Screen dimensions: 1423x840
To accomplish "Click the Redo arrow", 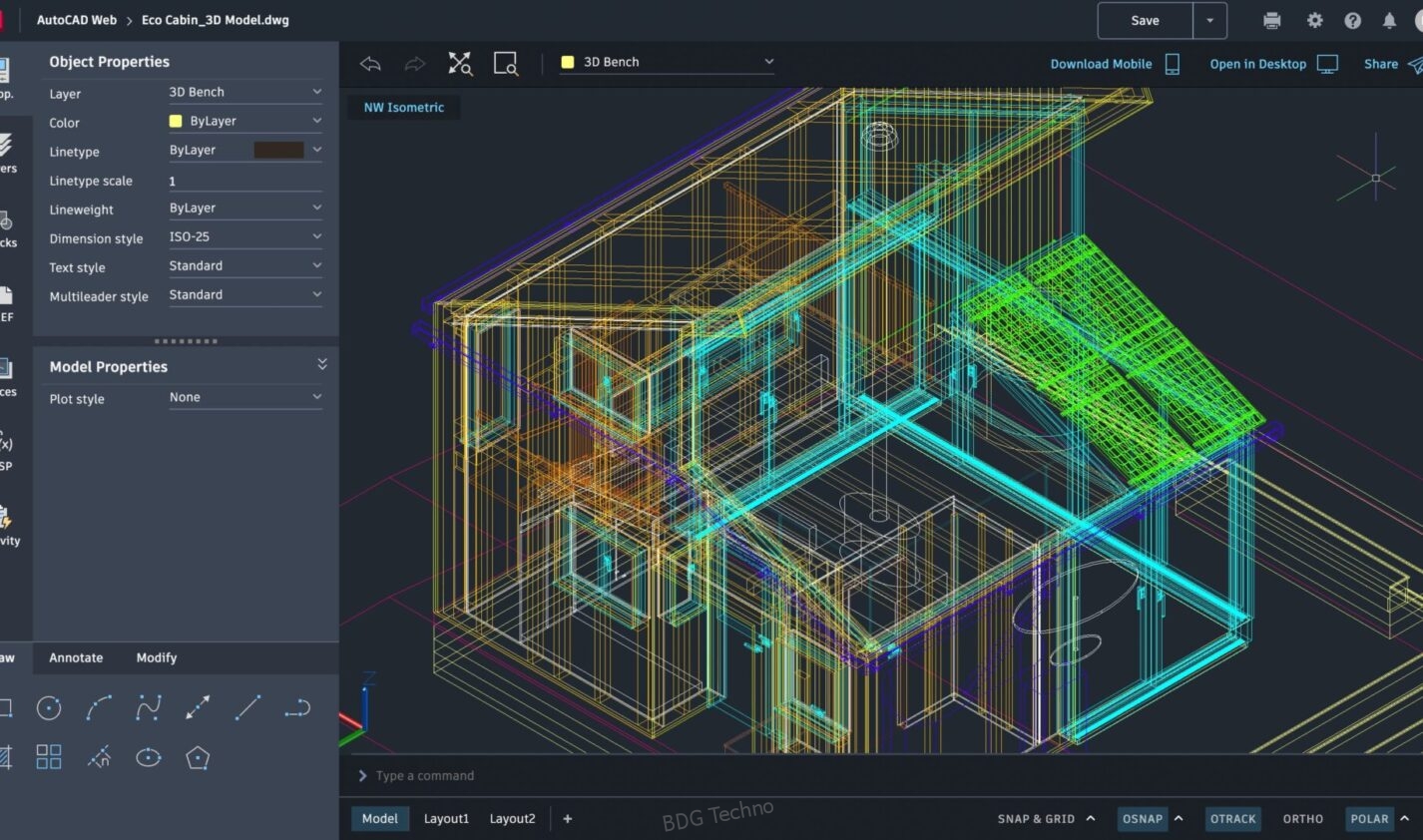I will pos(414,64).
